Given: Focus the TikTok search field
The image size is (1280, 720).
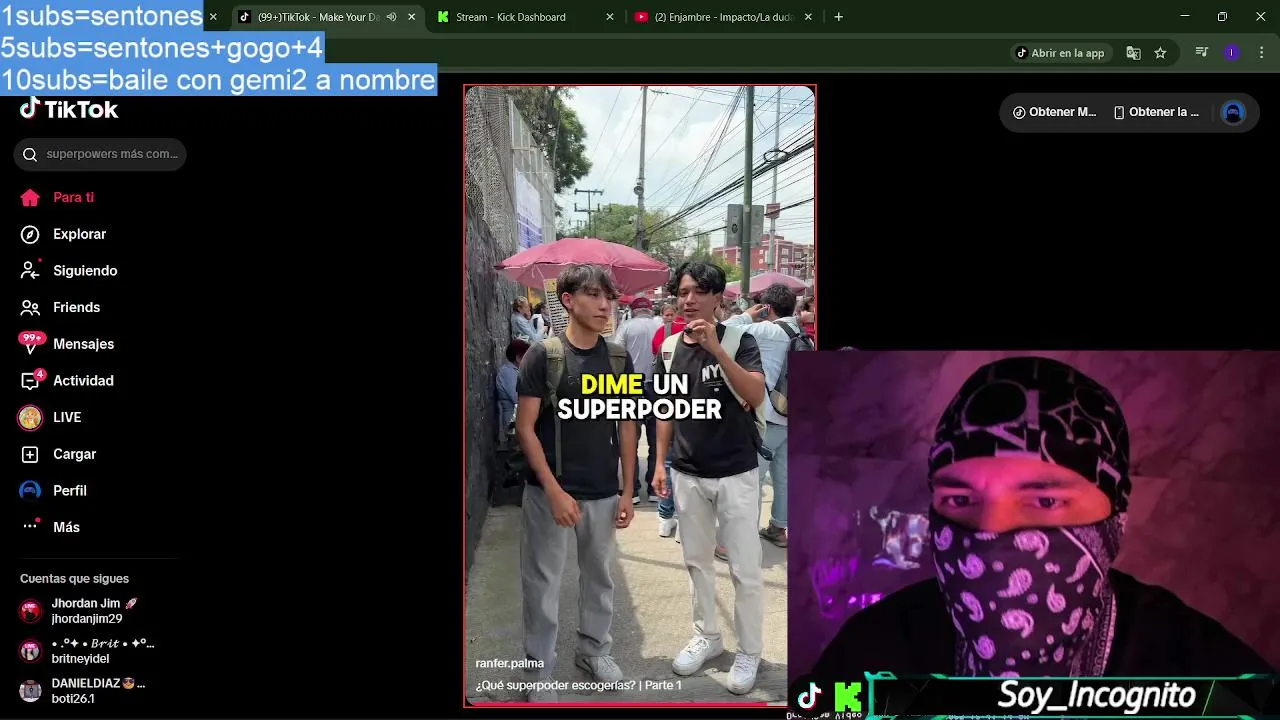Looking at the screenshot, I should tap(100, 154).
